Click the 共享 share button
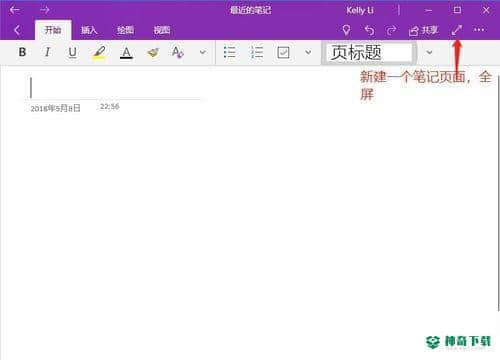500x360 pixels. click(423, 30)
